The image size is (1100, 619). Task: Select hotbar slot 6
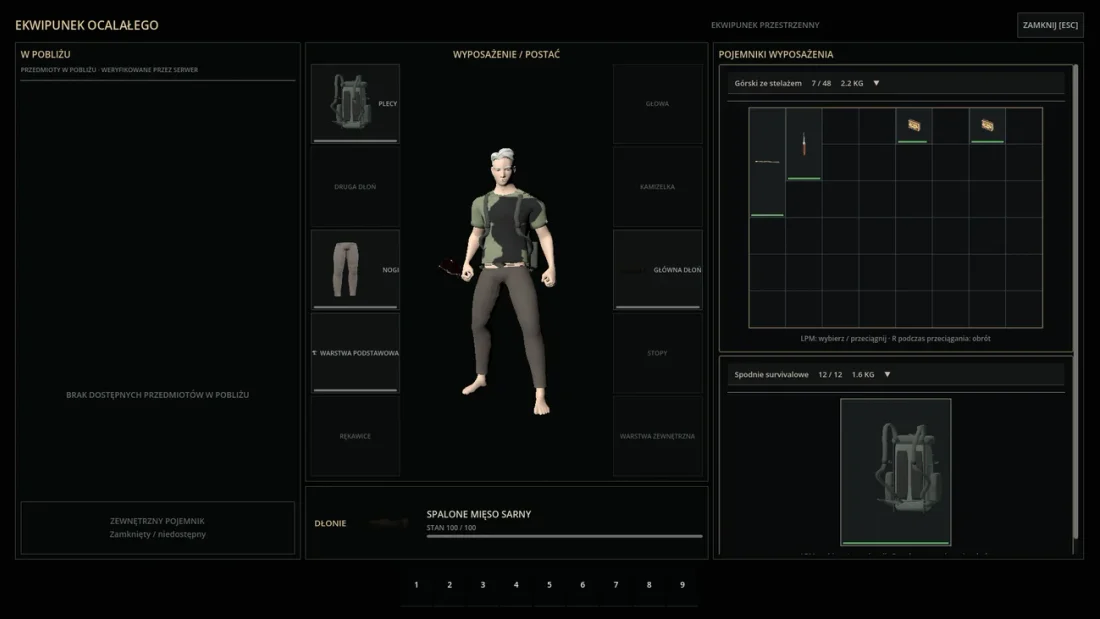(582, 585)
